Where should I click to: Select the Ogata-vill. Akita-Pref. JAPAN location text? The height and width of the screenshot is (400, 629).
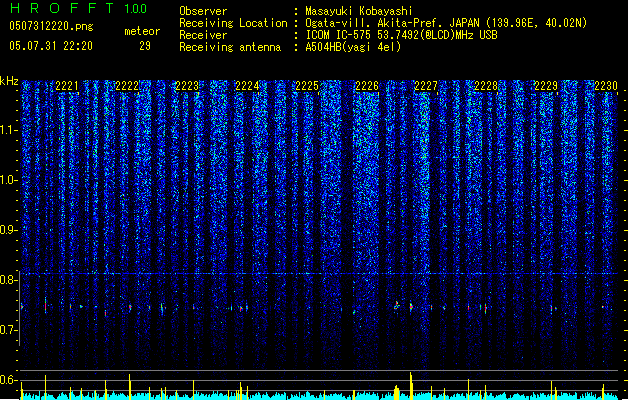tap(446, 23)
